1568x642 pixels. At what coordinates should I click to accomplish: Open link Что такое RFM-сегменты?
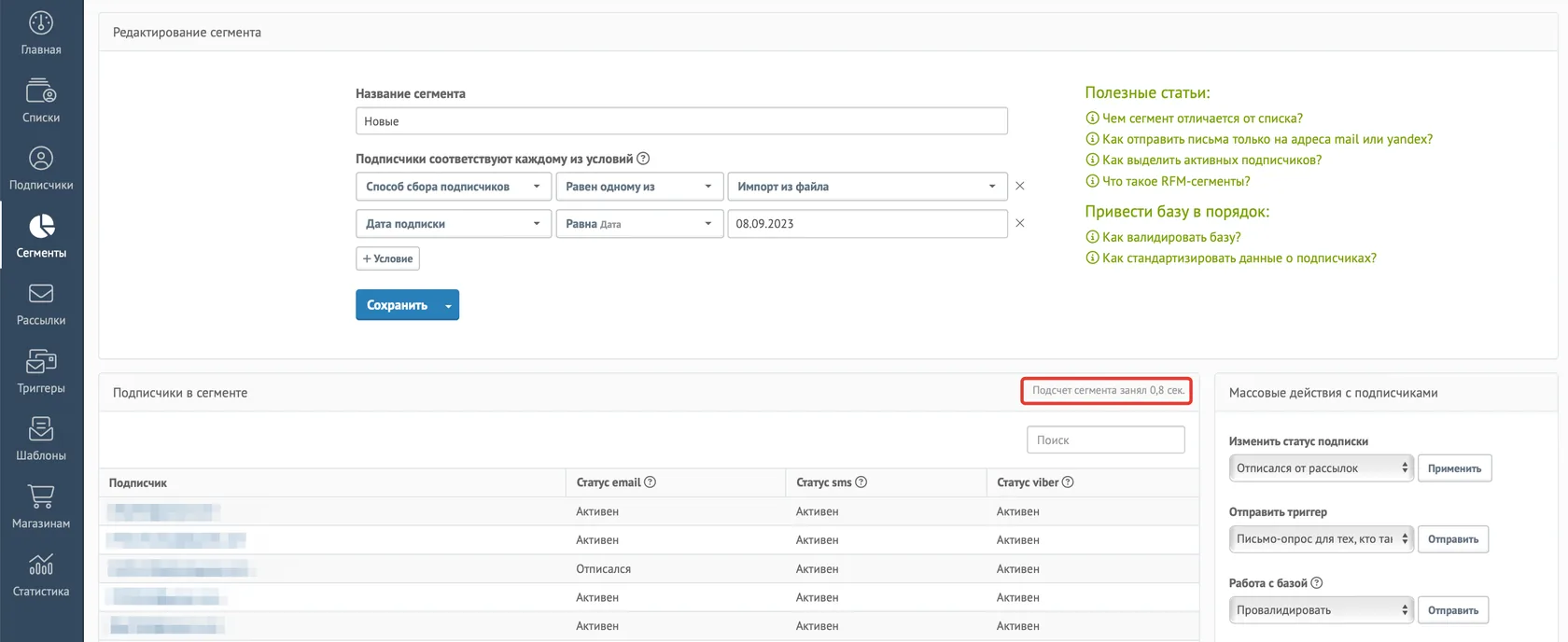coord(1176,181)
